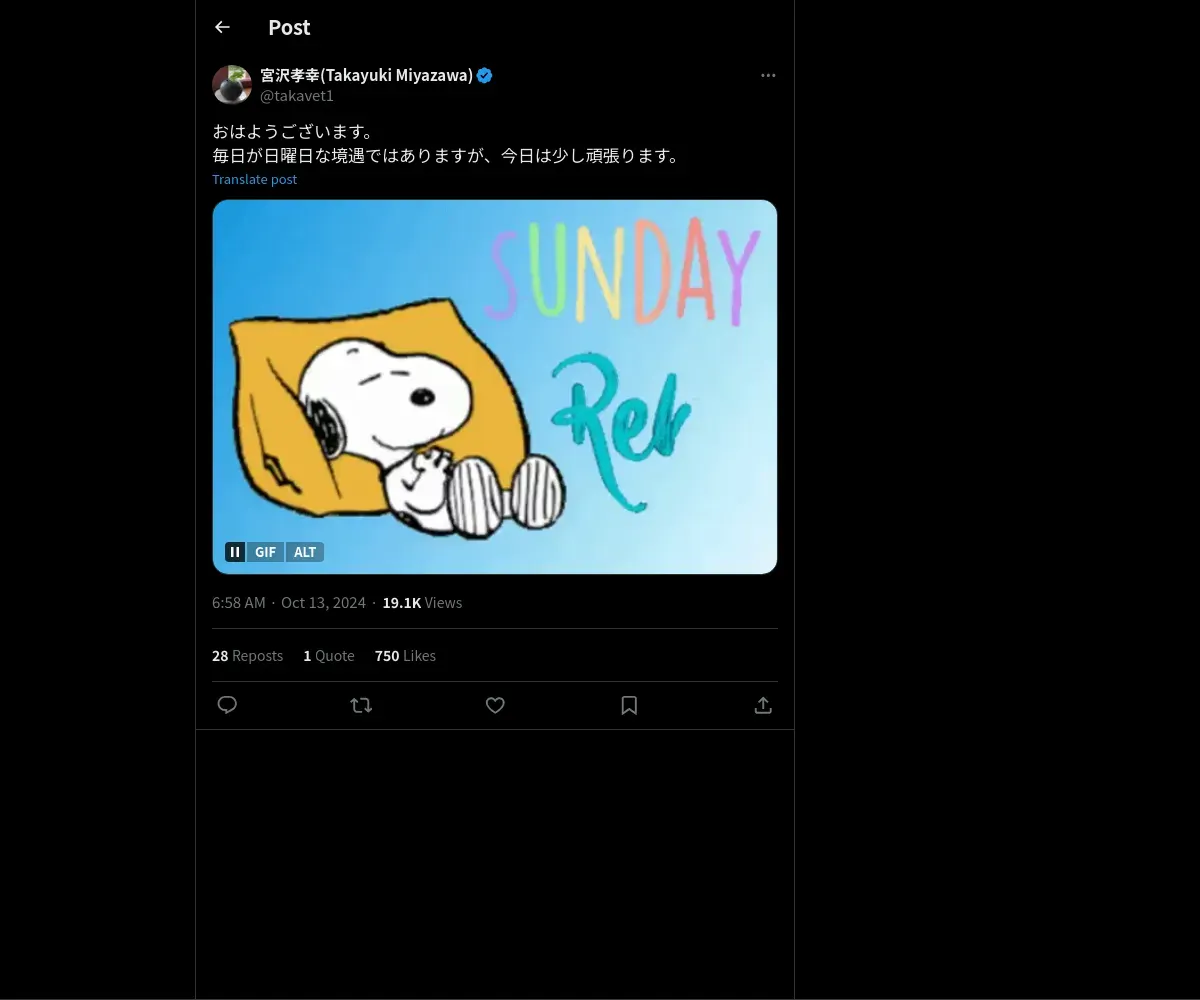View the 1 Quote list
1200x1000 pixels.
[329, 655]
